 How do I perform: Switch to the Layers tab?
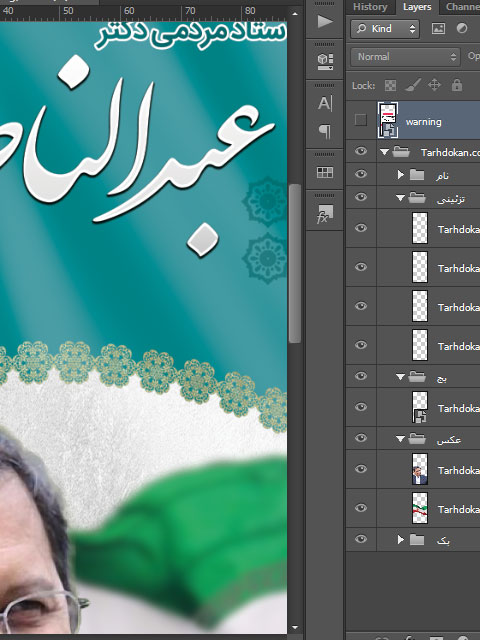[x=417, y=7]
